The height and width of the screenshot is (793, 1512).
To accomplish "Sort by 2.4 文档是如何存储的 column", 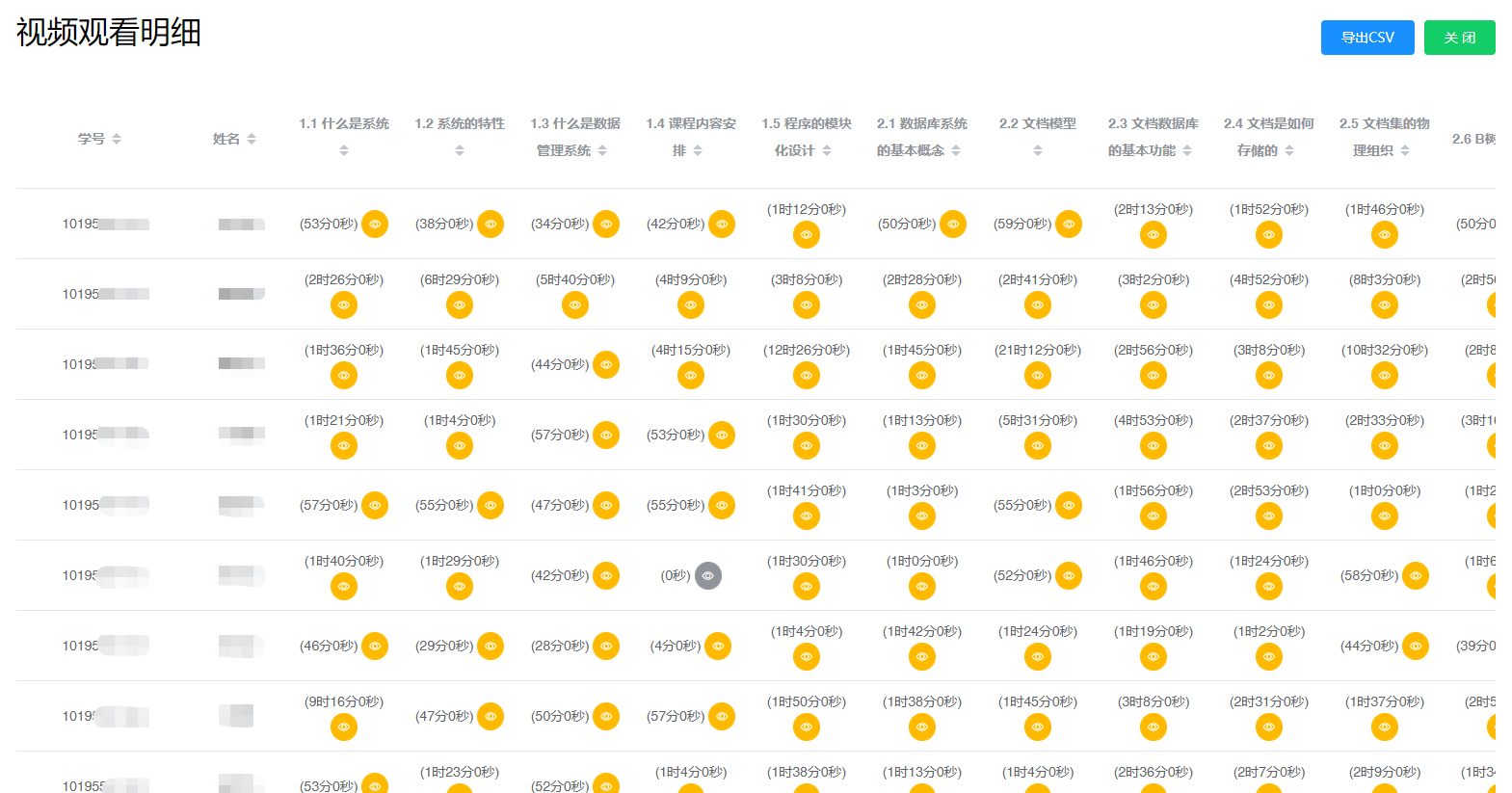I will (x=1289, y=150).
